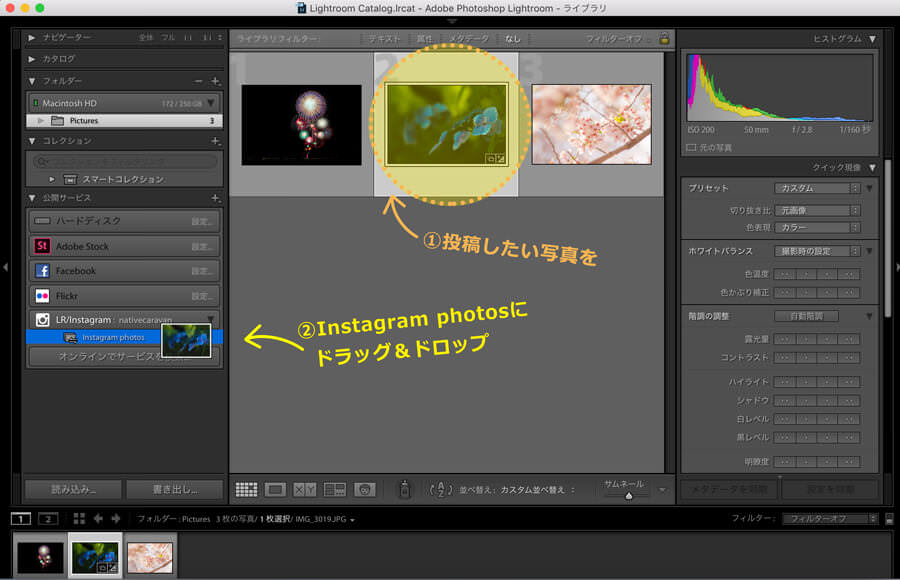Viewport: 900px width, 580px height.
Task: Open the プリセット dropdown showing カスタム
Action: click(817, 188)
